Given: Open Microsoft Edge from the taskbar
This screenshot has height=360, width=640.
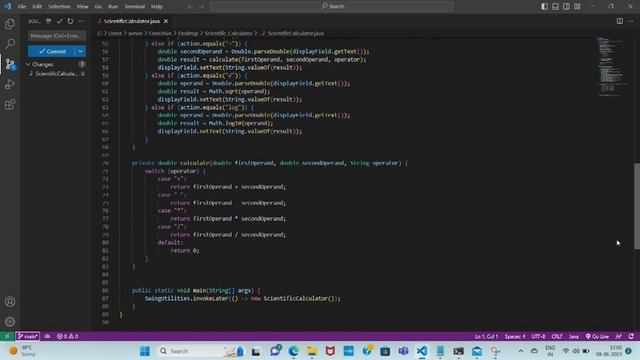Looking at the screenshot, I should click(293, 351).
